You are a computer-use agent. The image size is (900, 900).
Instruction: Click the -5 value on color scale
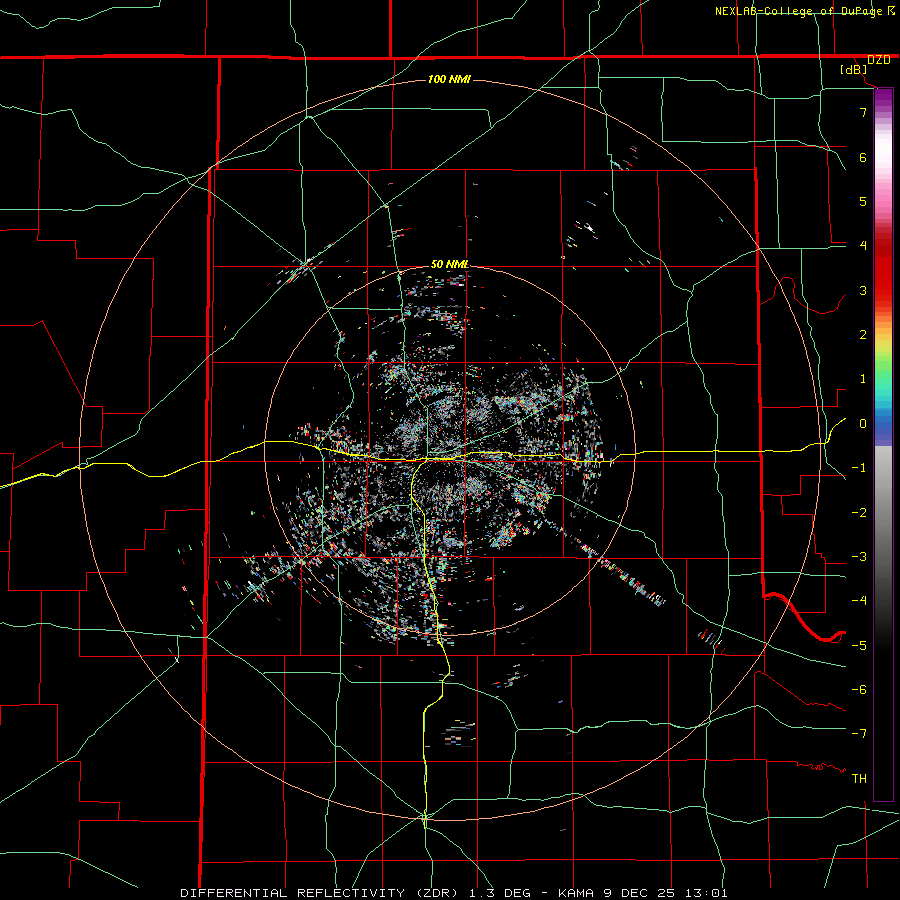point(859,646)
